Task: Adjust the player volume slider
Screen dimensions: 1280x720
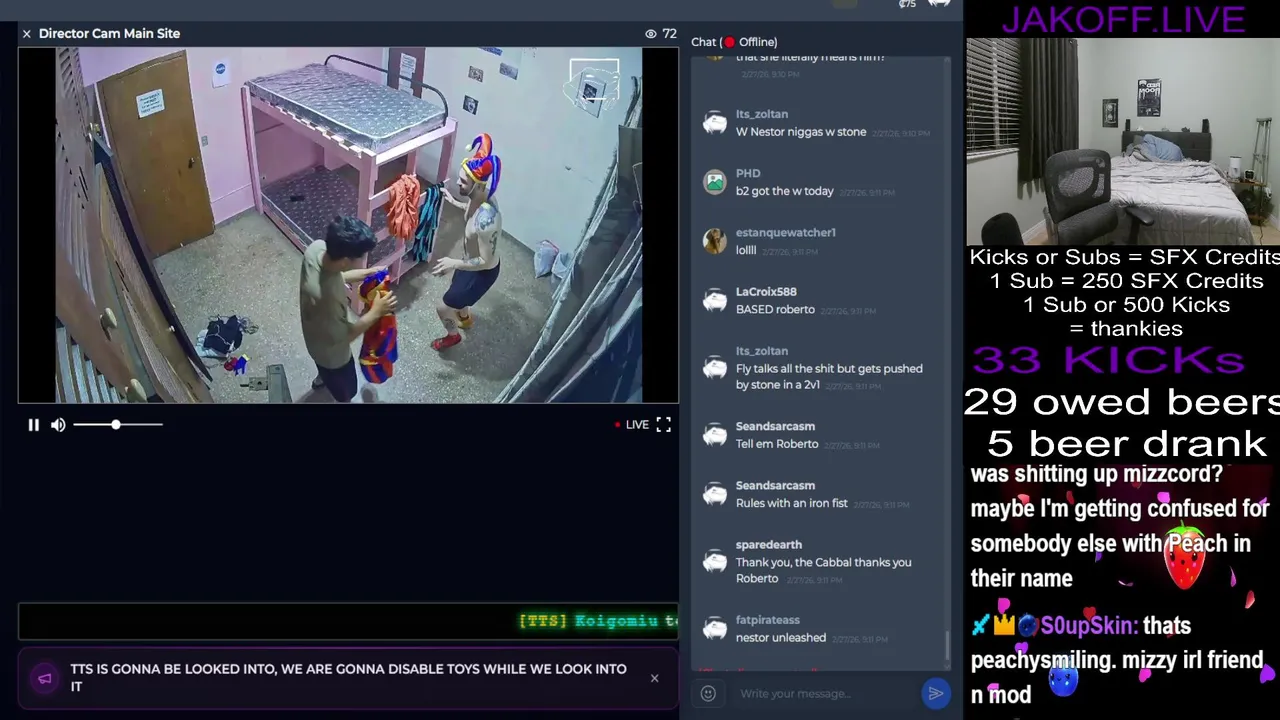Action: 117,425
